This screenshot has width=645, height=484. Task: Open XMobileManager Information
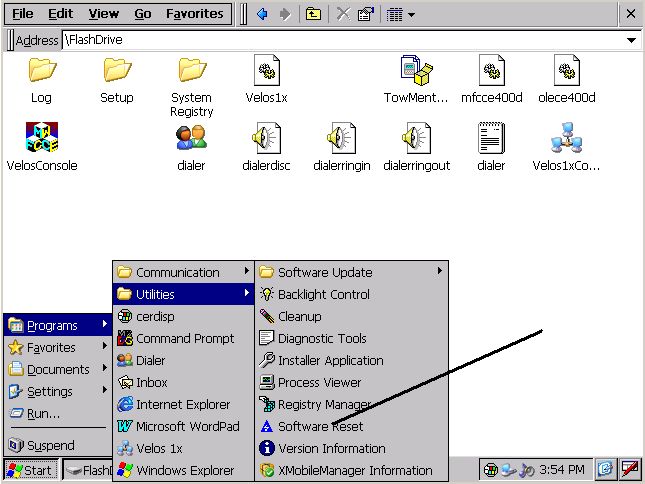[352, 470]
